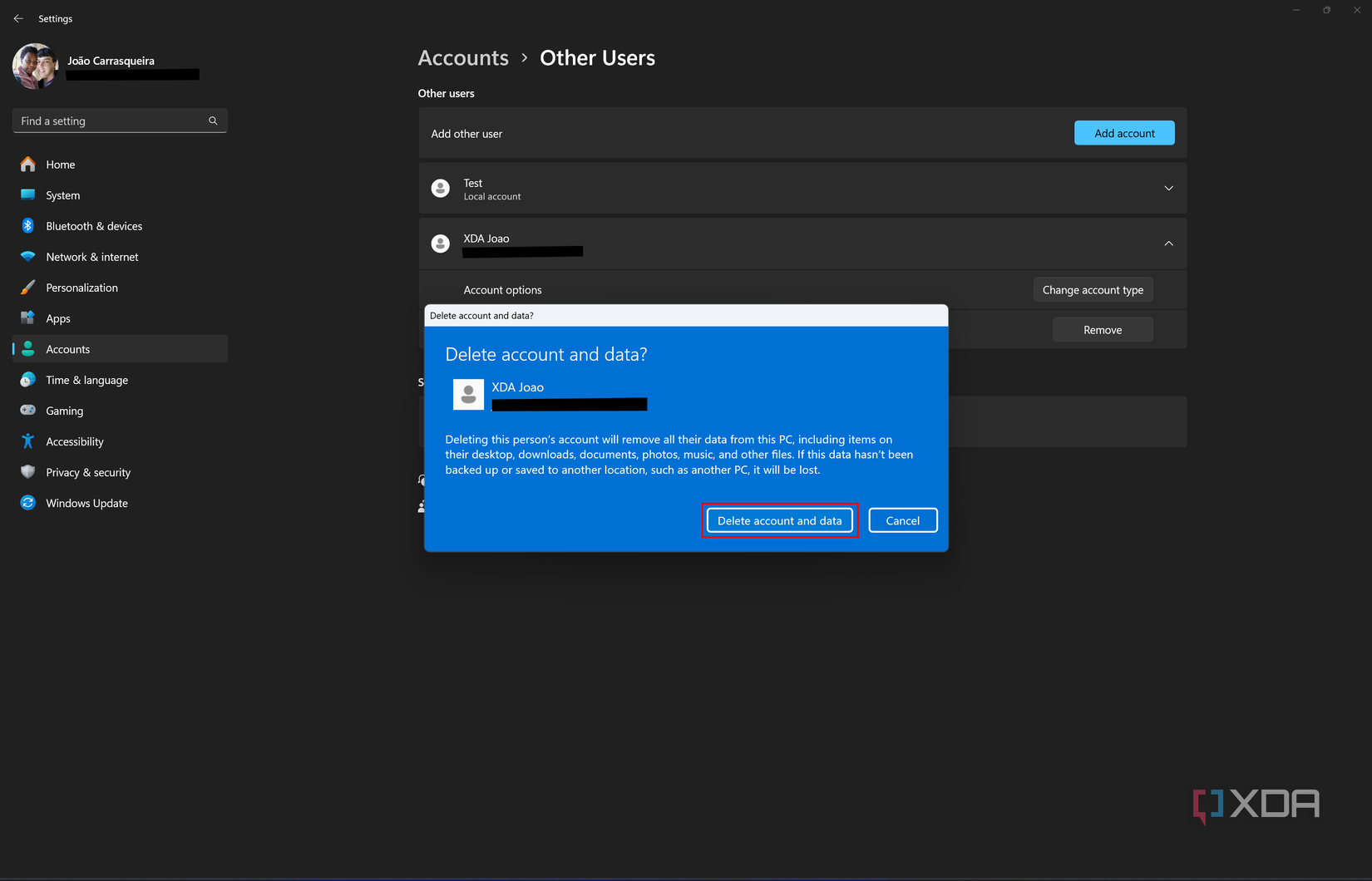The image size is (1372, 881).
Task: Click the Windows Update sync icon
Action: tap(28, 503)
